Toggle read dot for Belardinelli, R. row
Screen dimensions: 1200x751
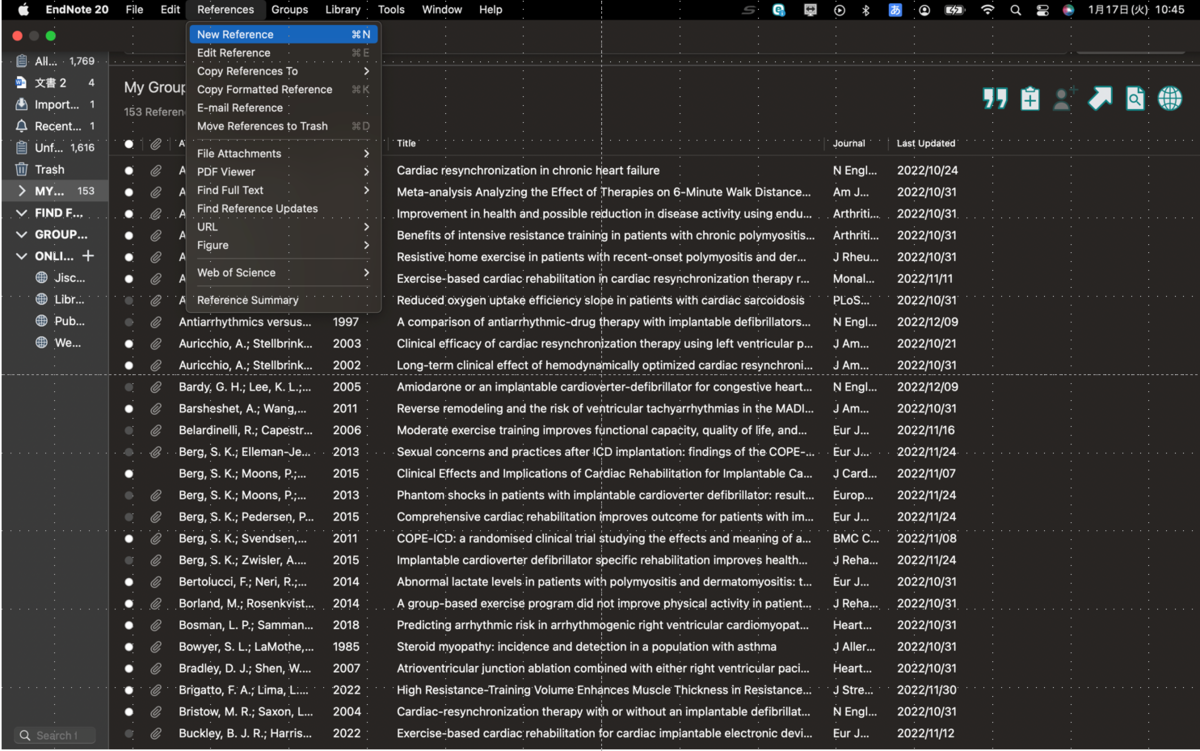pyautogui.click(x=129, y=430)
